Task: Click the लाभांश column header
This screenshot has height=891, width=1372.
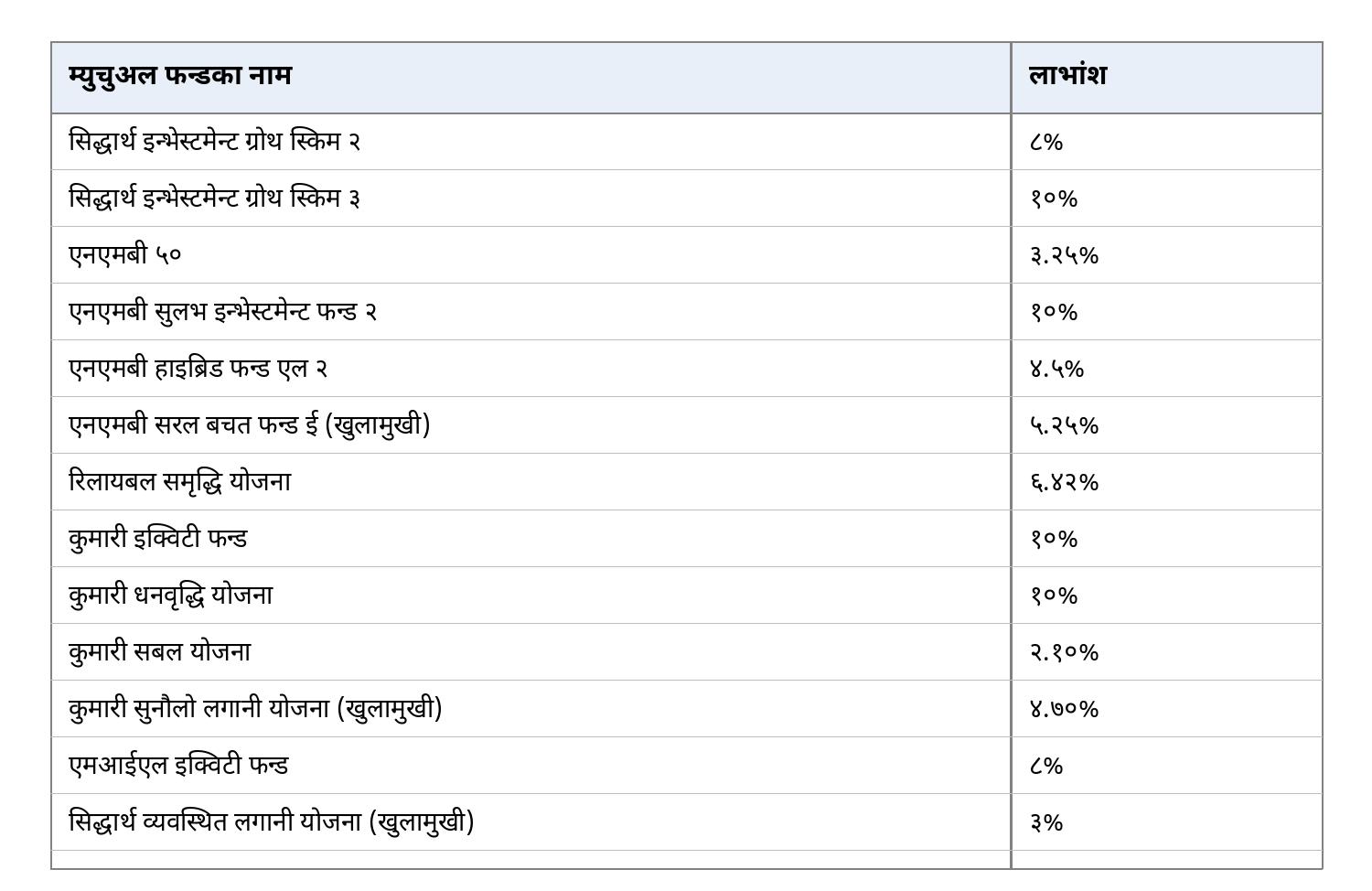Action: (1167, 78)
